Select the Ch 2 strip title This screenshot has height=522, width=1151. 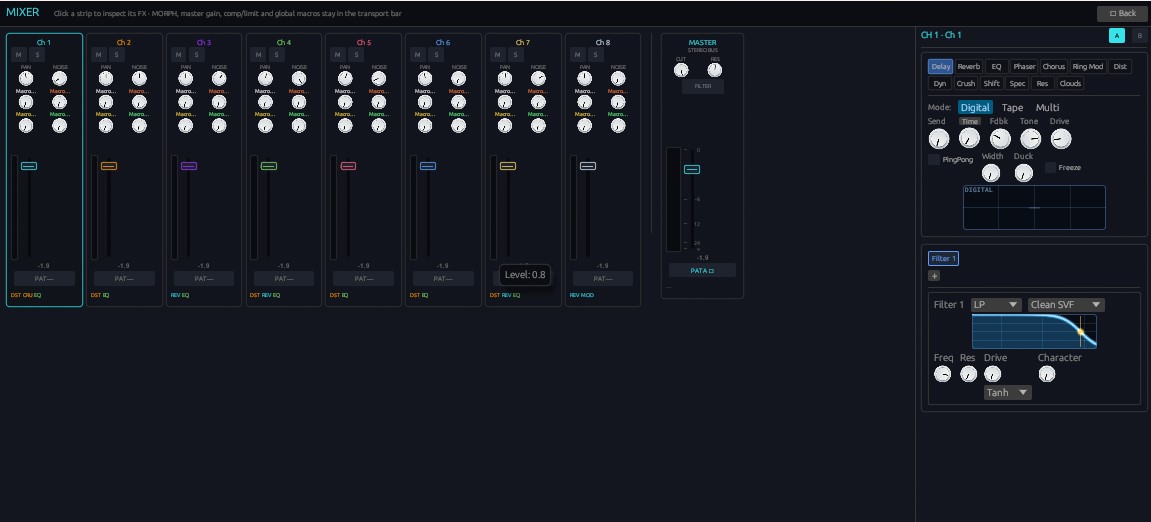tap(123, 43)
